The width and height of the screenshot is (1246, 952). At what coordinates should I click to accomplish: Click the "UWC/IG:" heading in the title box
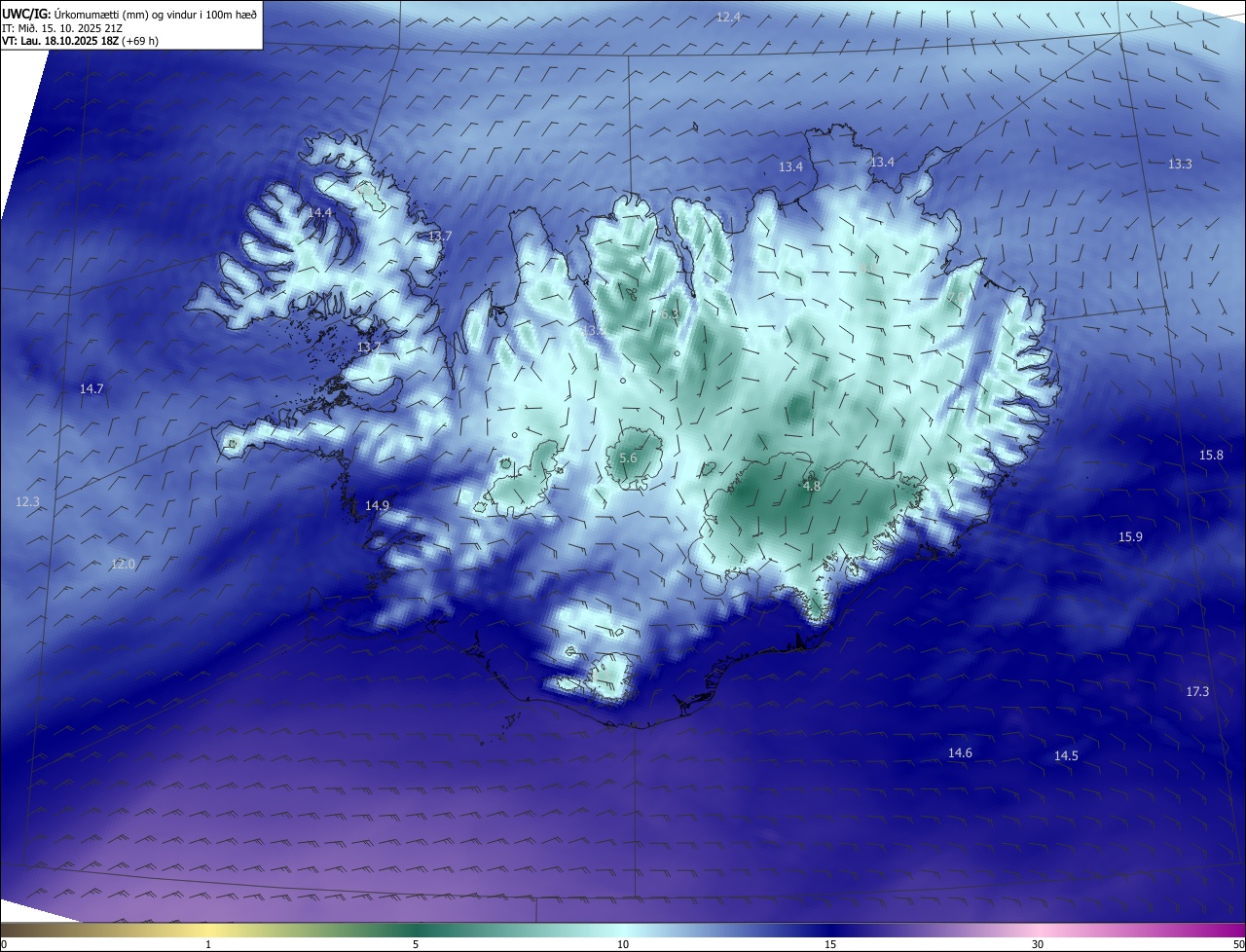click(x=25, y=14)
